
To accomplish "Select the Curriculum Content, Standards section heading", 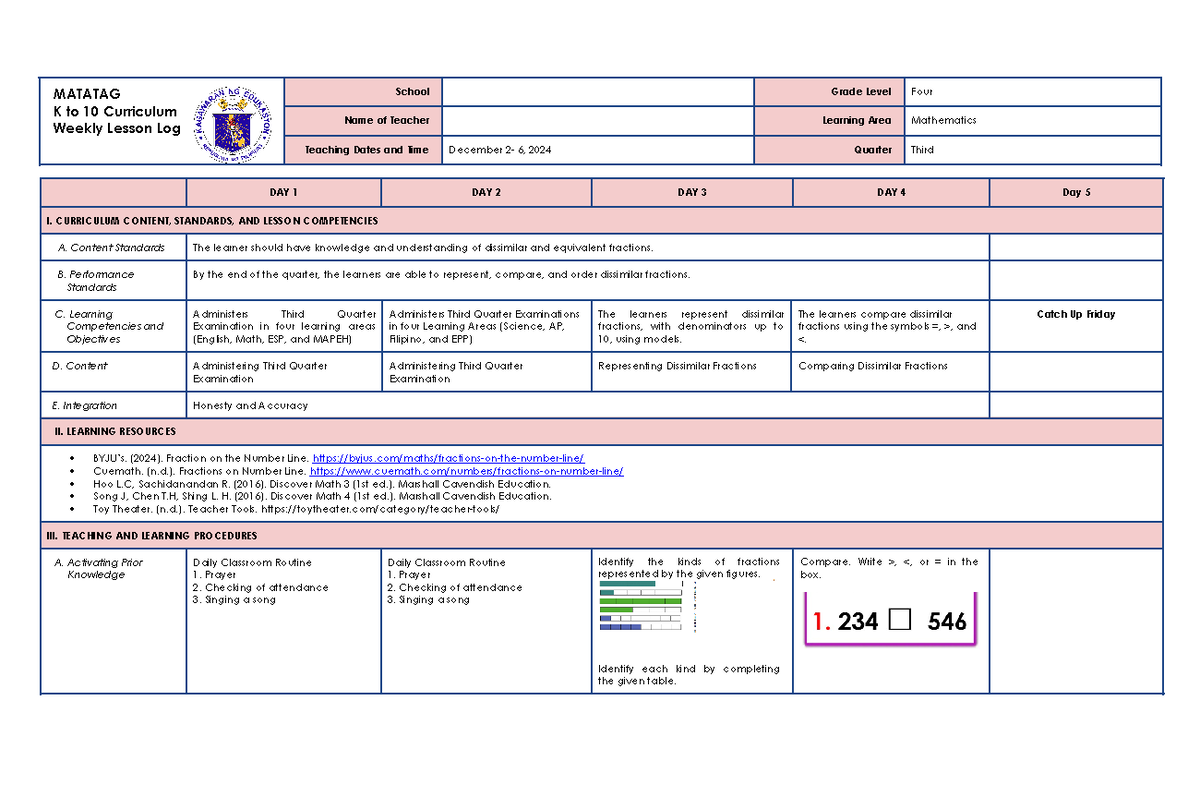I will 212,220.
